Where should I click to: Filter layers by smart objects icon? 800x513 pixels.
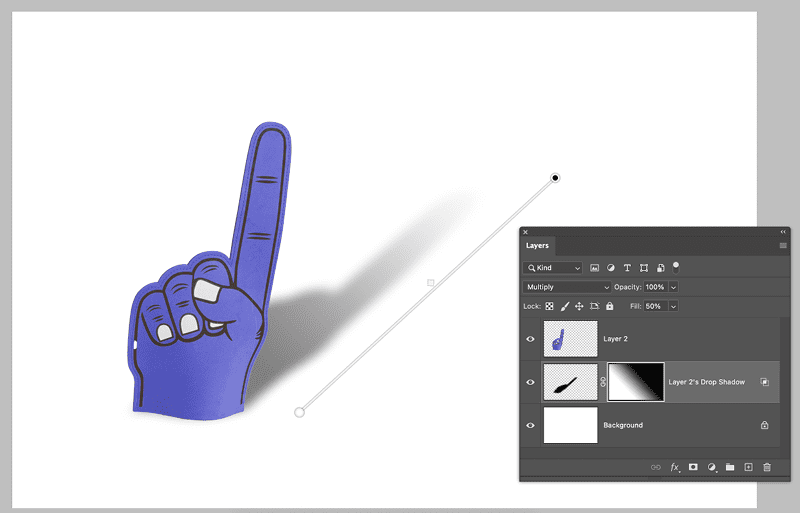(660, 268)
